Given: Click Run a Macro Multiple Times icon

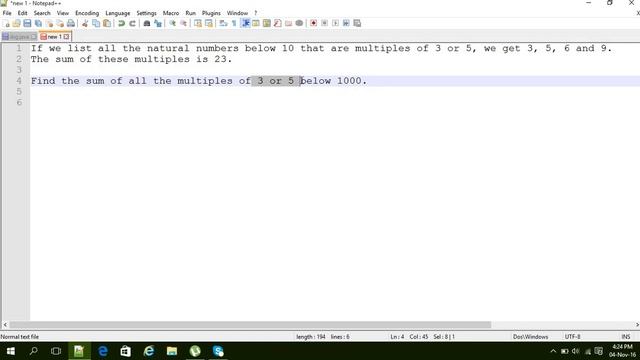Looking at the screenshot, I should (346, 23).
